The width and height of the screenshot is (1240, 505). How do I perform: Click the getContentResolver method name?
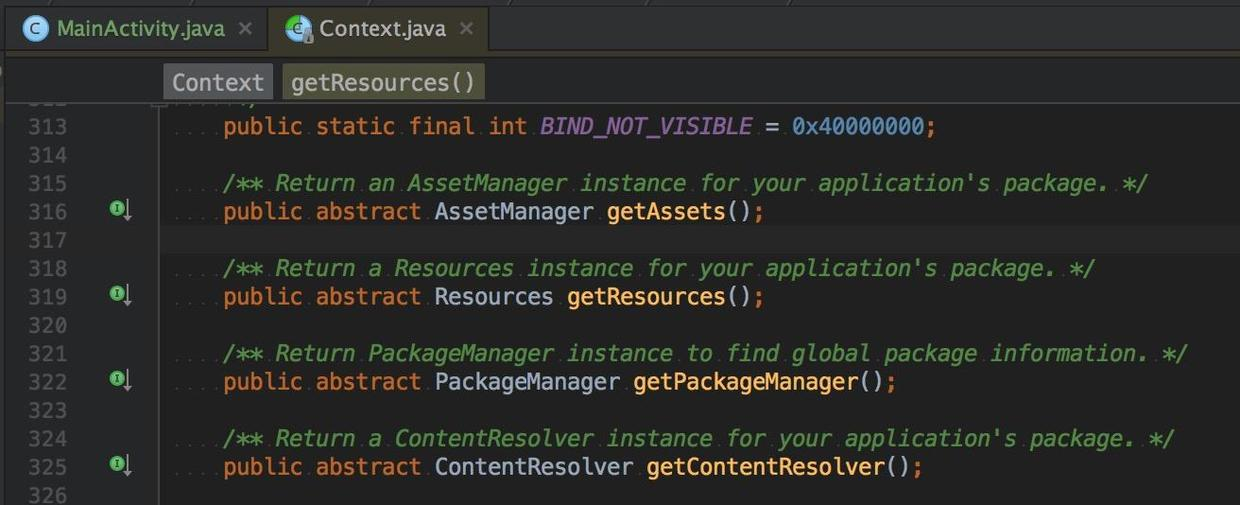765,467
